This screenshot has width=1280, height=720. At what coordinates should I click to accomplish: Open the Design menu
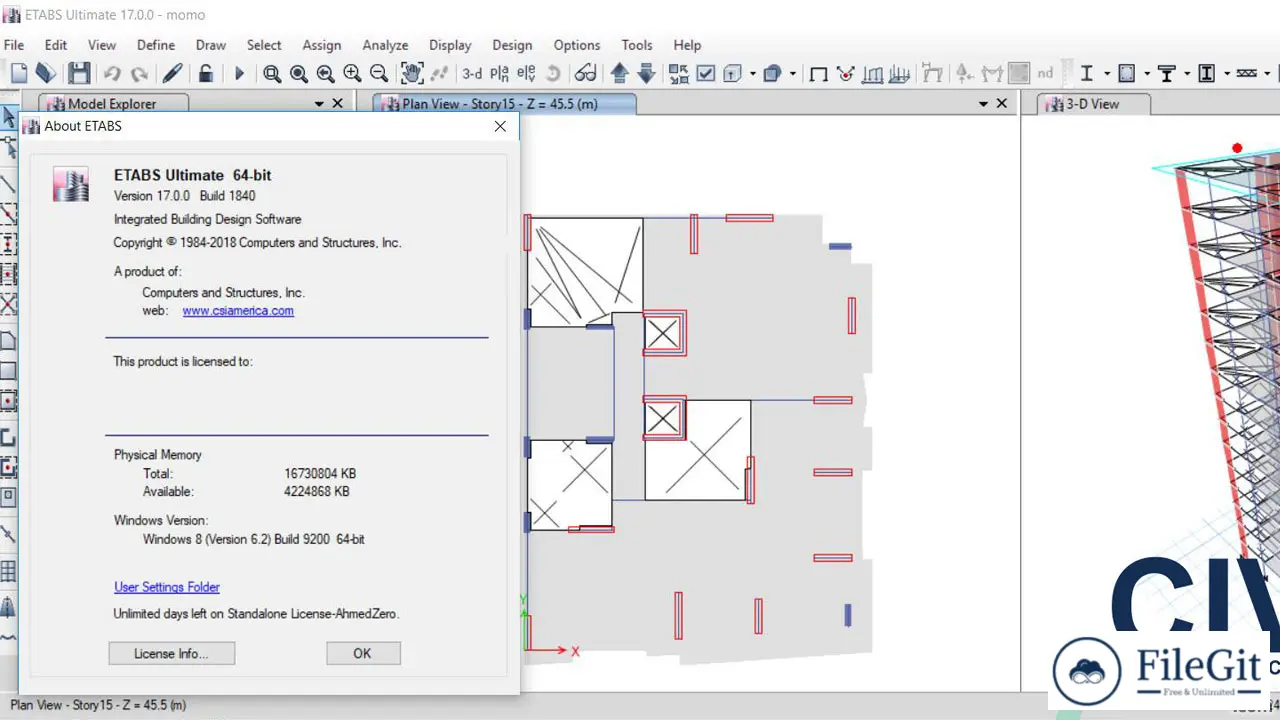(x=512, y=45)
